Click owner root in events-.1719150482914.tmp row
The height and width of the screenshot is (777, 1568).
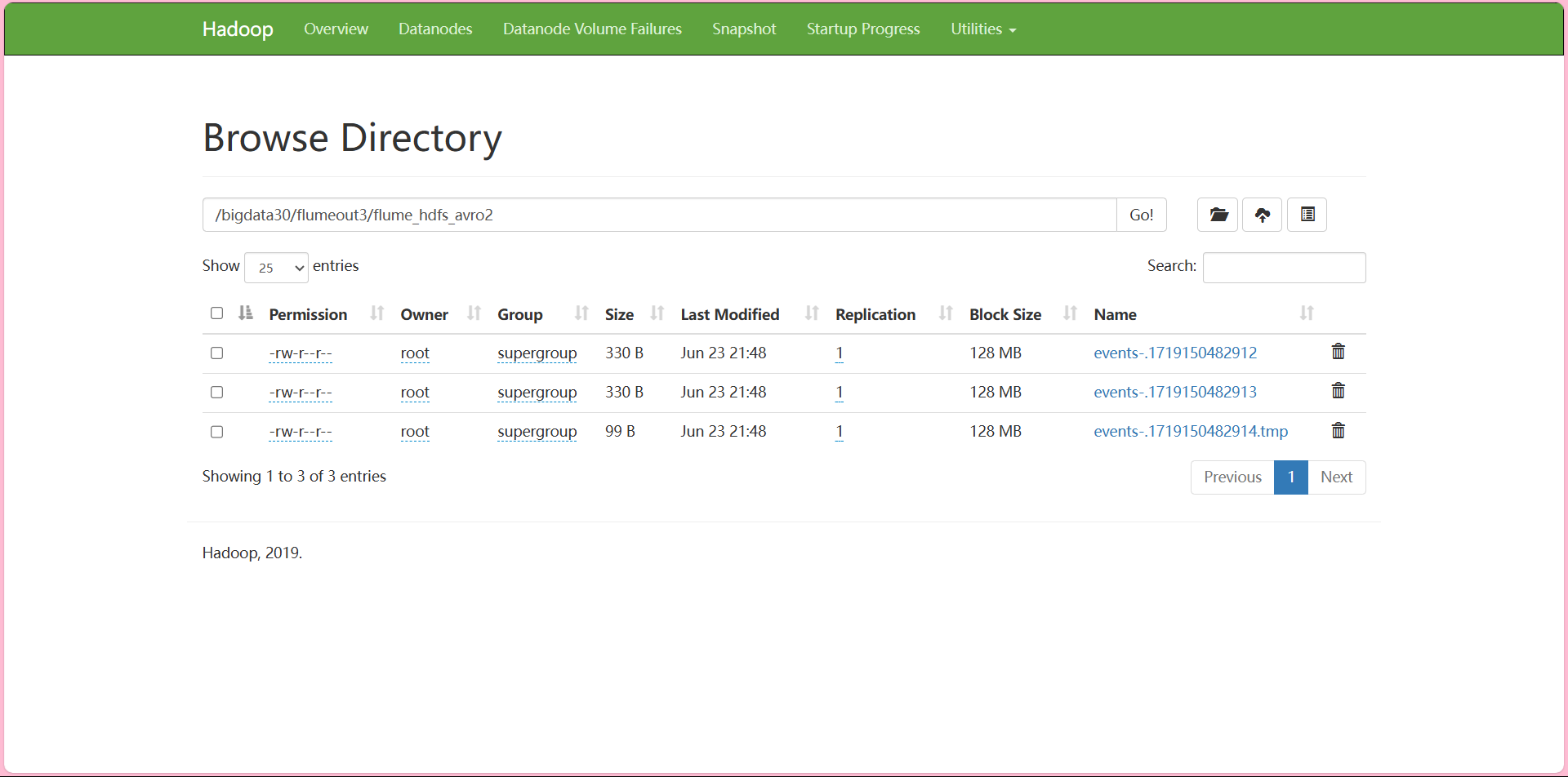tap(415, 432)
